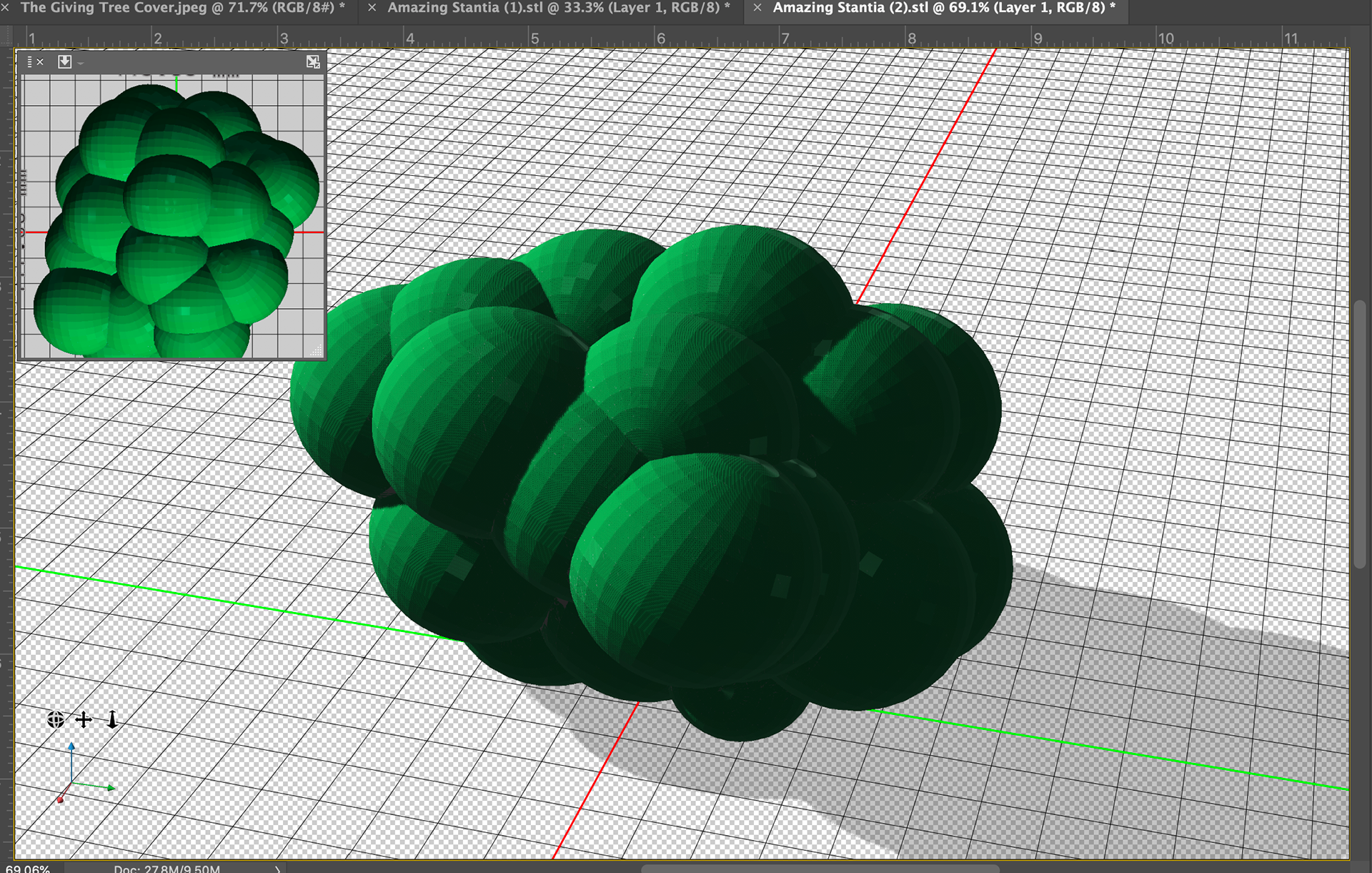Close the secondary view panel
The height and width of the screenshot is (873, 1372).
41,62
